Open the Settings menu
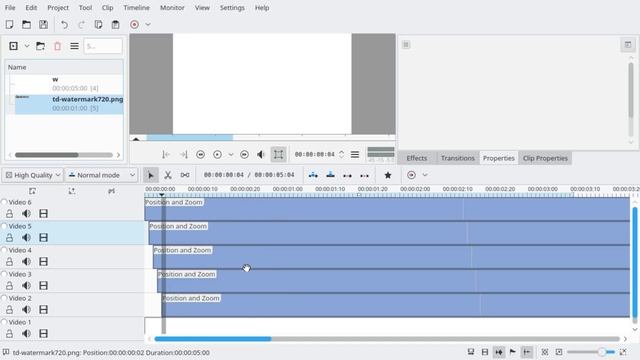640x360 pixels. click(232, 8)
